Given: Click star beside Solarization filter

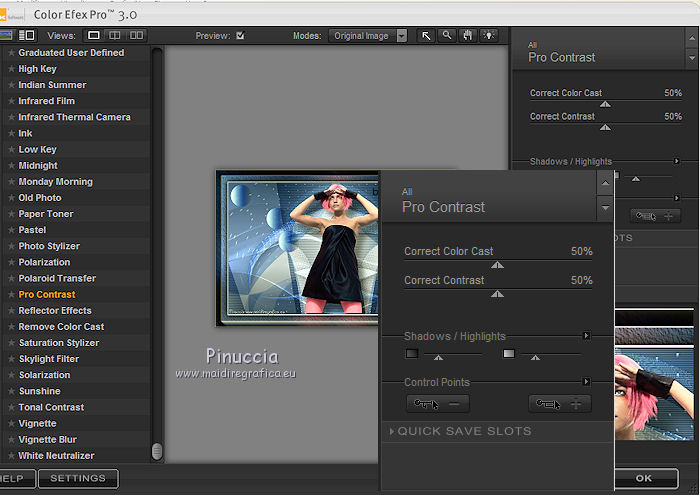Looking at the screenshot, I should [x=11, y=375].
